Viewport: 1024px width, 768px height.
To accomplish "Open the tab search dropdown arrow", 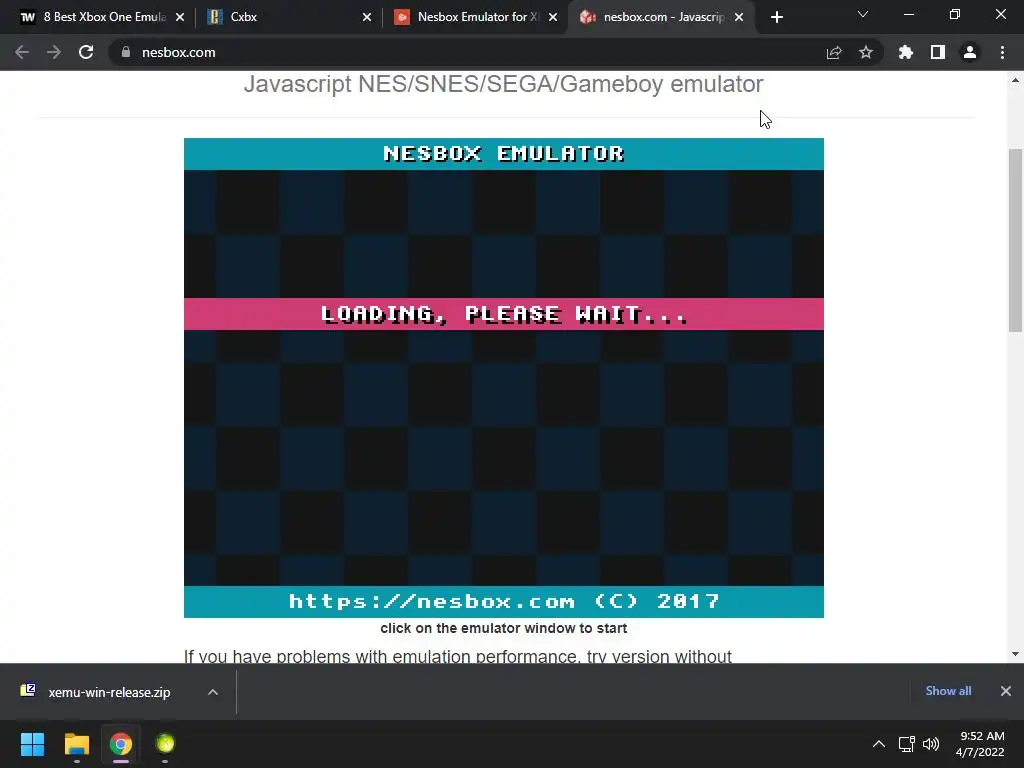I will (x=863, y=14).
